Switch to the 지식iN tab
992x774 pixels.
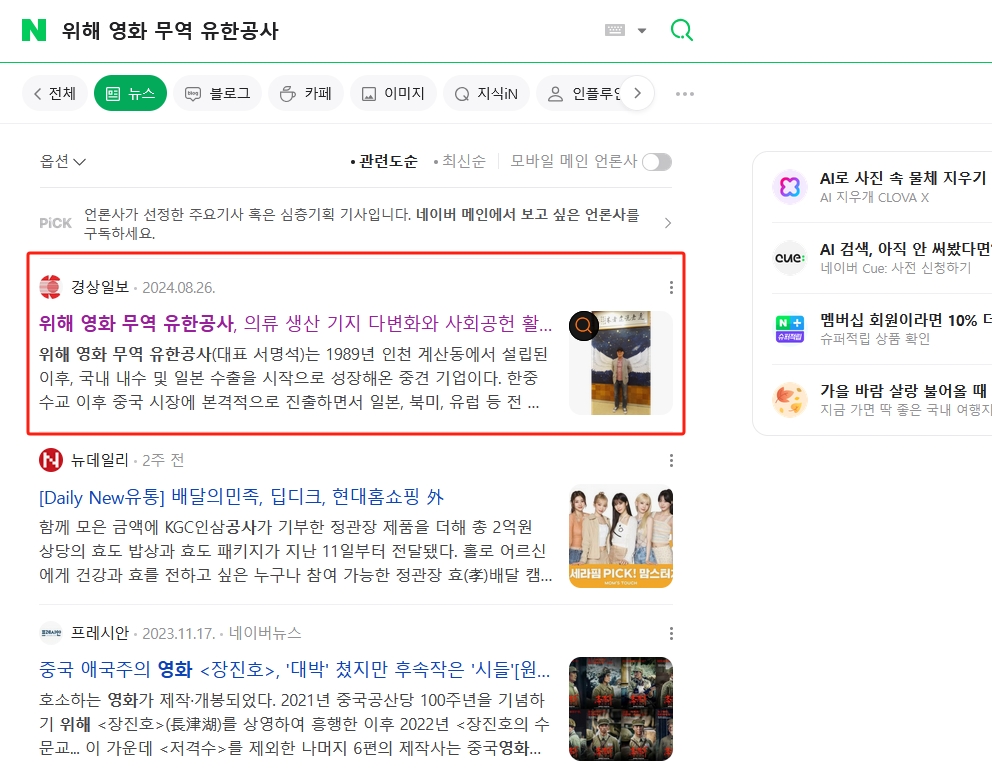tap(487, 94)
